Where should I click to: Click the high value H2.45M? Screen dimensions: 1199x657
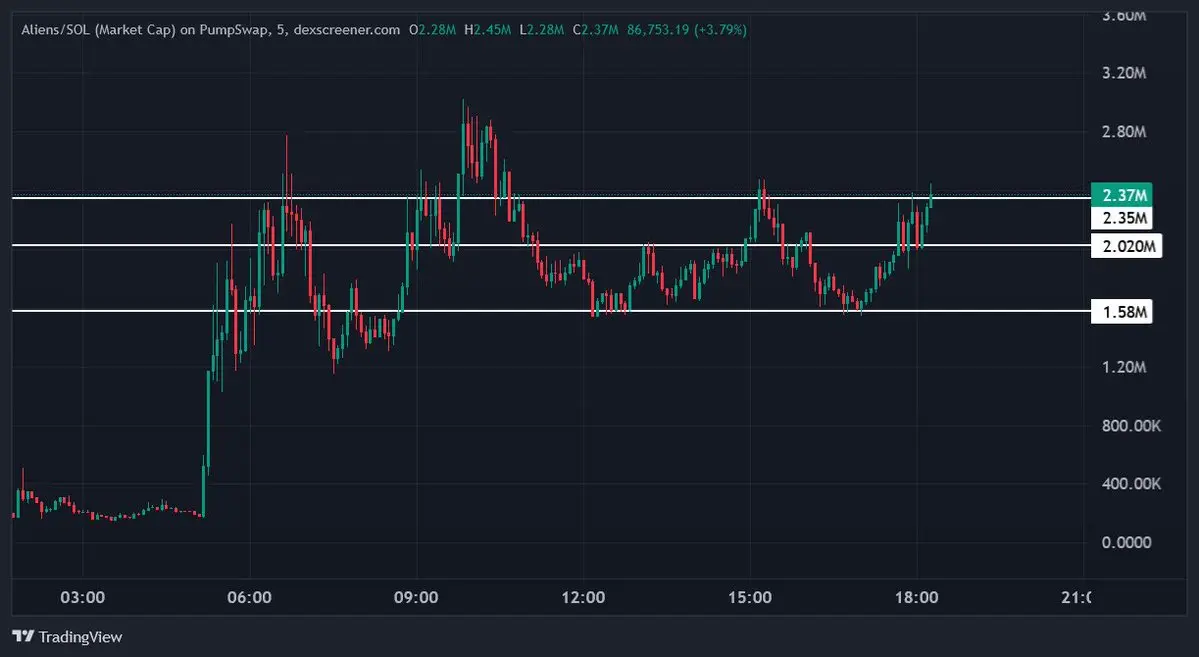[487, 30]
